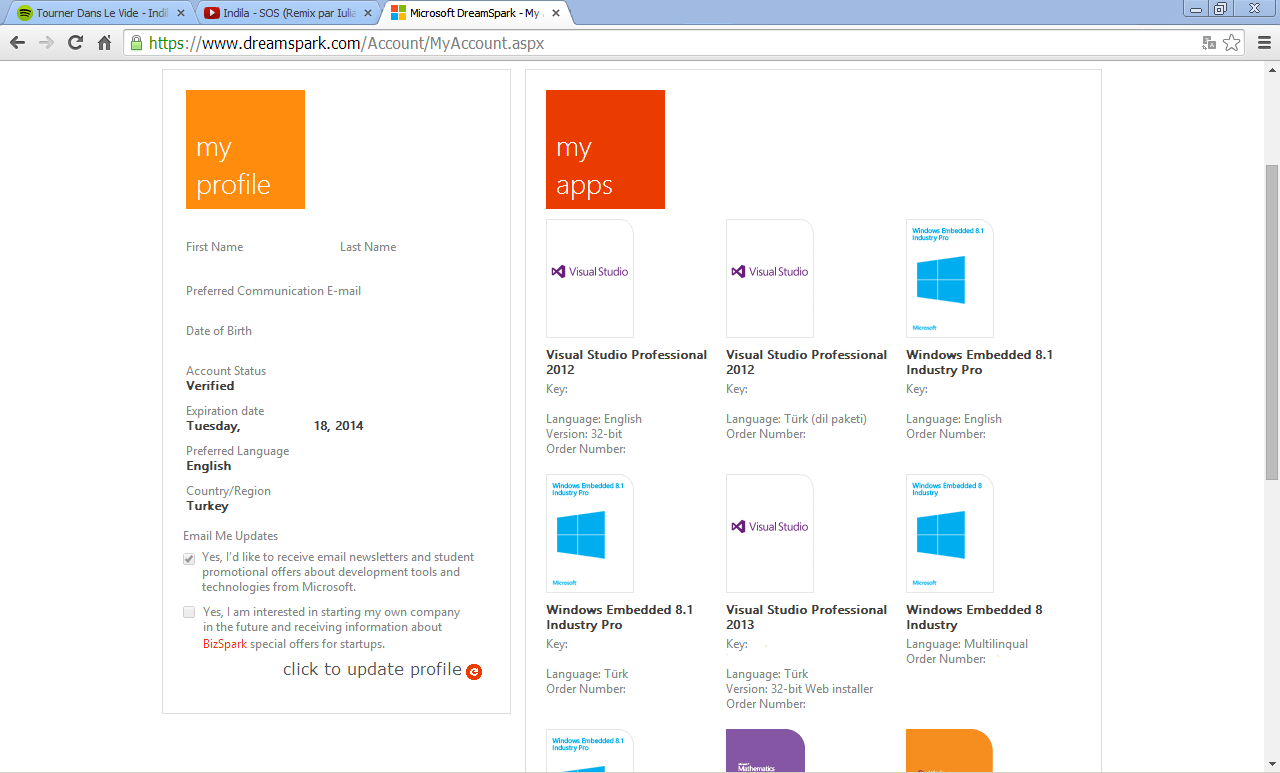Click the 'Language: Multilinqual' text

coord(967,644)
